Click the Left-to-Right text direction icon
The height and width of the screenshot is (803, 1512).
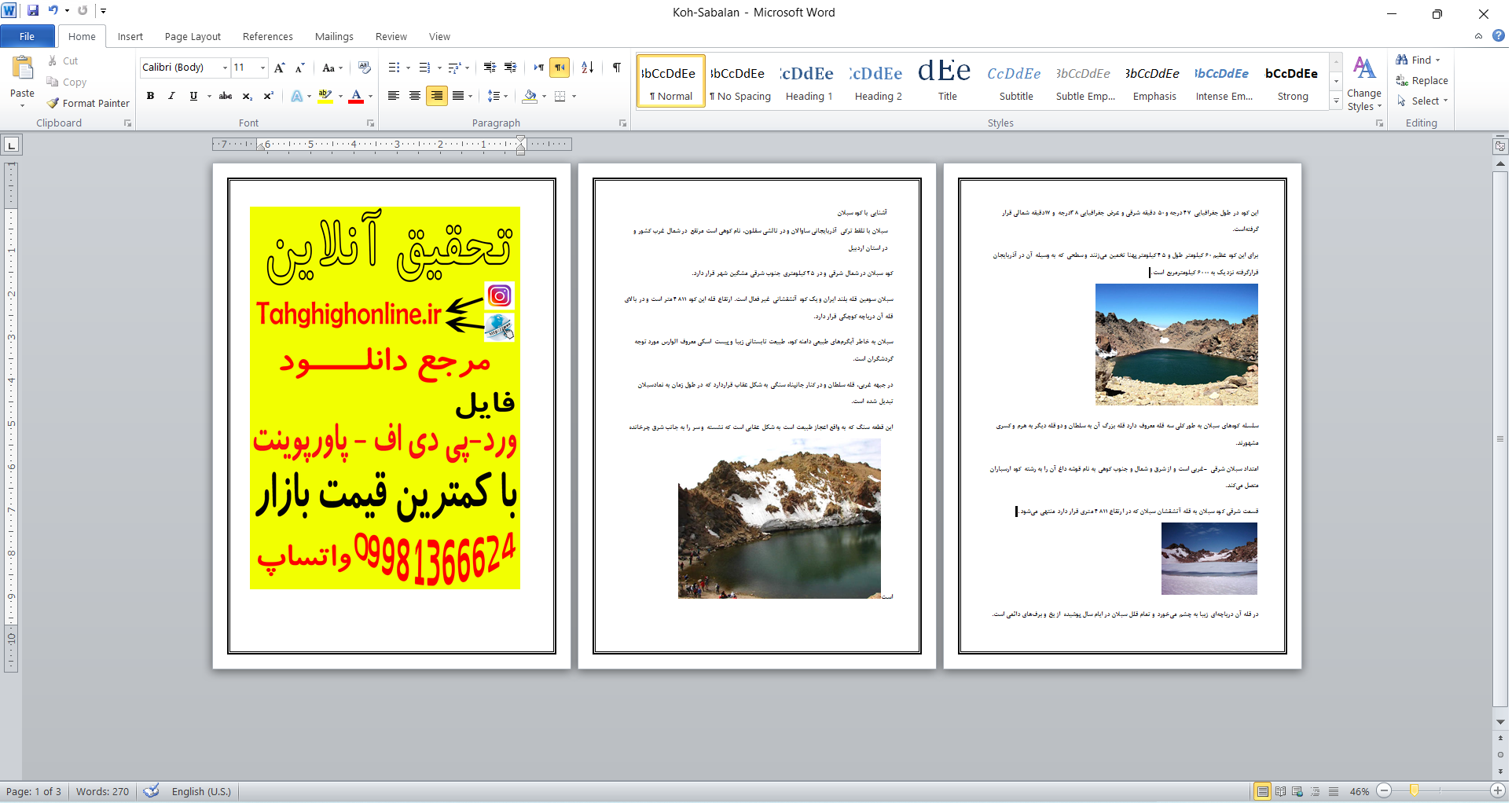pyautogui.click(x=538, y=68)
